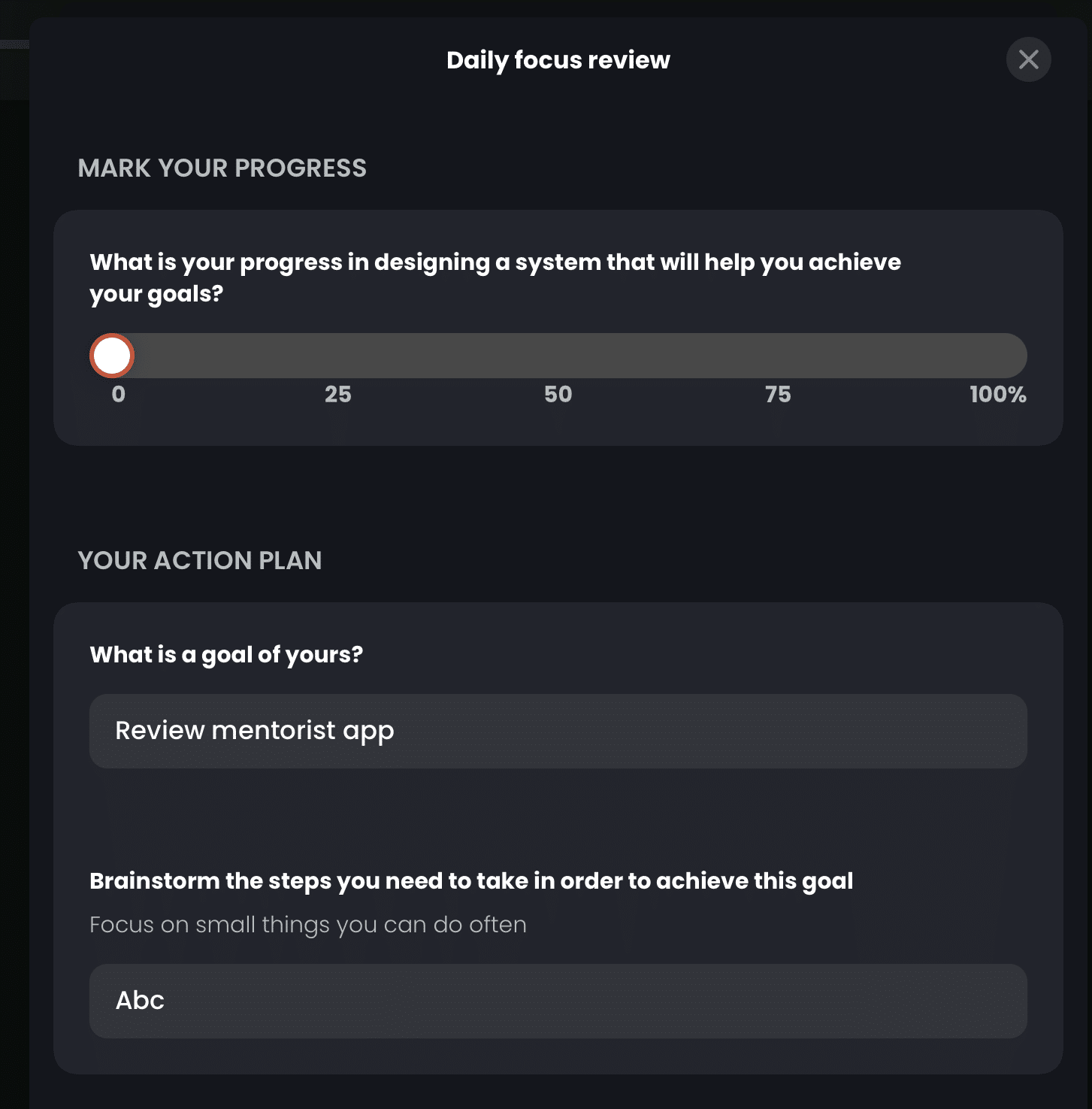Click the progress slider handle

pos(112,356)
